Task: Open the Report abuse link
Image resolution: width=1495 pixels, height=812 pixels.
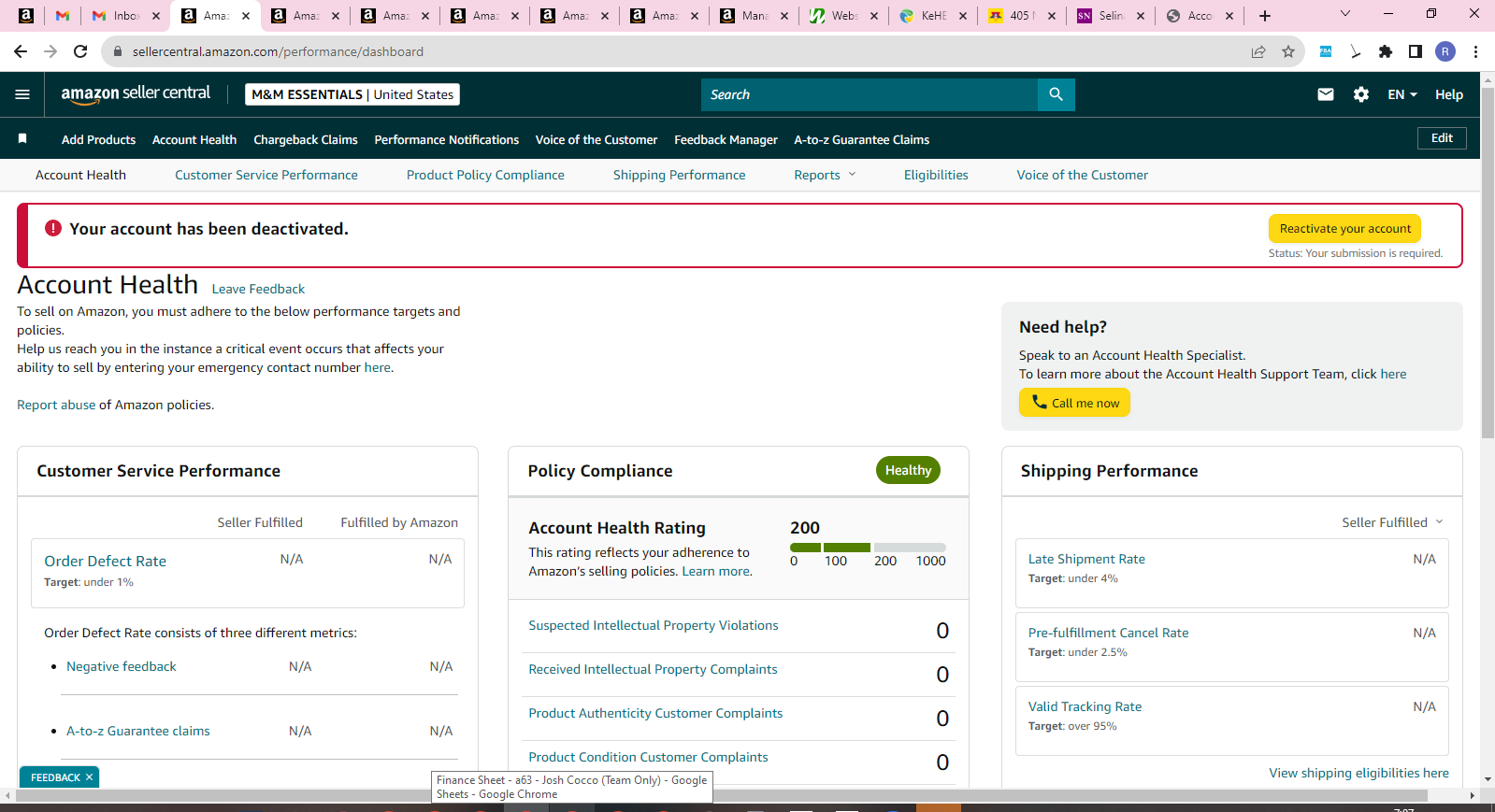Action: 56,405
